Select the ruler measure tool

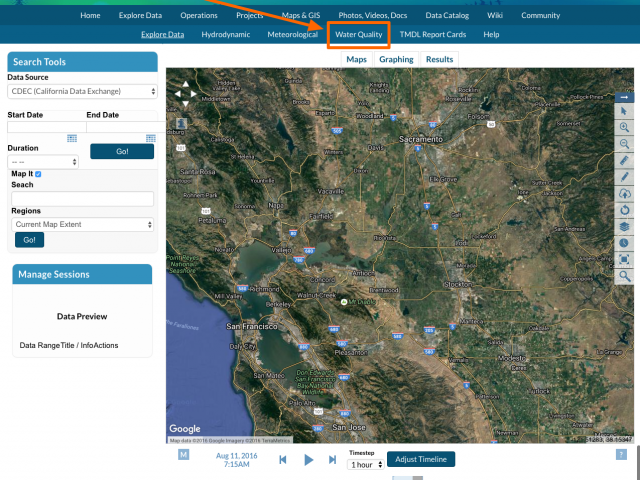[624, 160]
